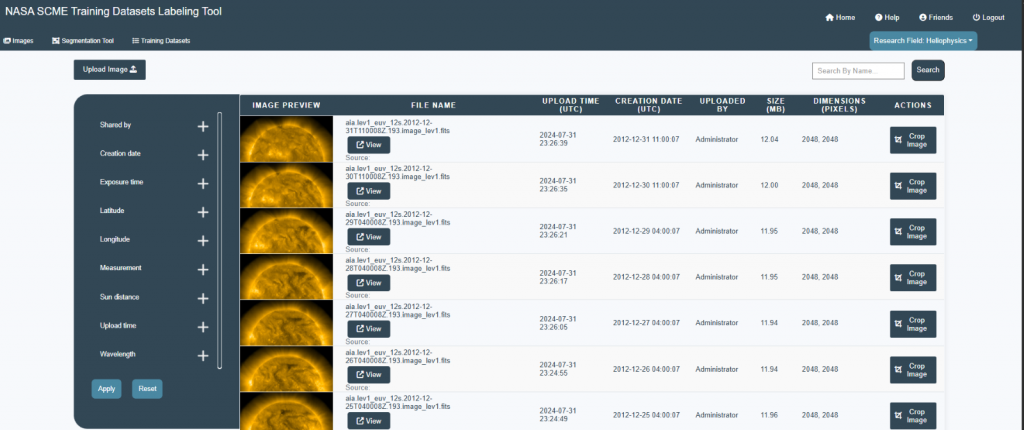Screen dimensions: 1024x430
Task: Expand the Sun distance filter plus icon
Action: 203,299
